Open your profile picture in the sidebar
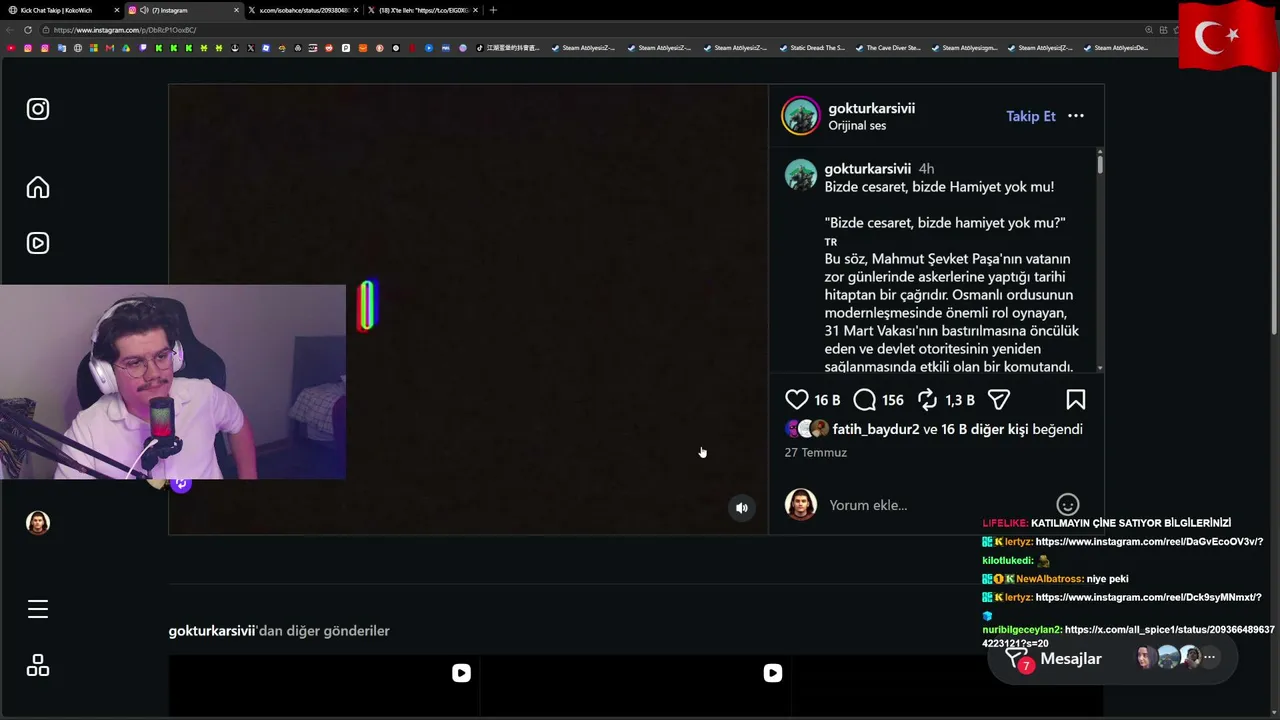The height and width of the screenshot is (720, 1280). tap(38, 523)
